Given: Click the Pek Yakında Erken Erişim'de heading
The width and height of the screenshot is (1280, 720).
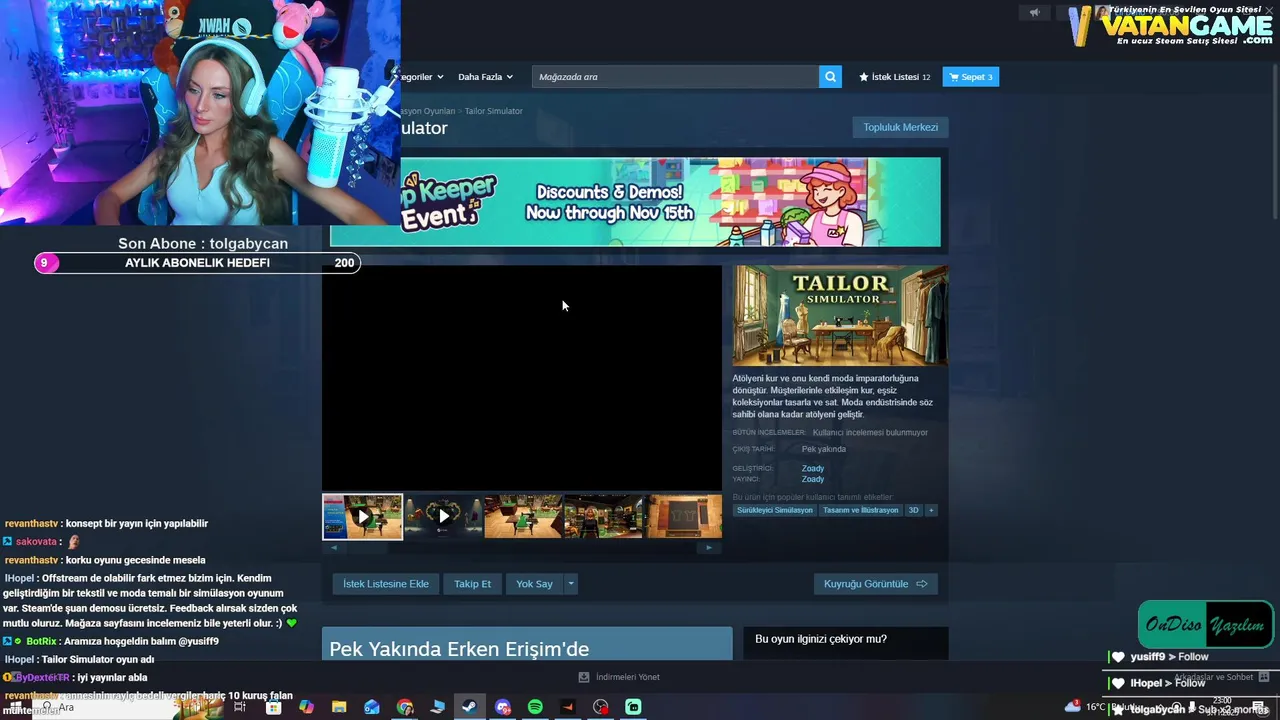Looking at the screenshot, I should click(x=459, y=649).
